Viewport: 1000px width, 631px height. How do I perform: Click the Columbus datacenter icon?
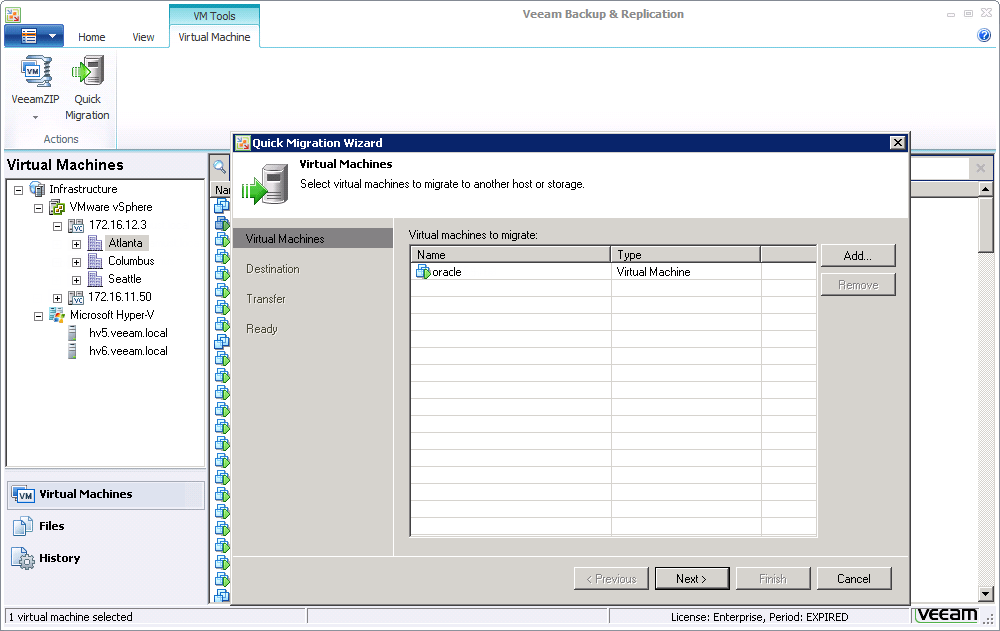tap(95, 261)
